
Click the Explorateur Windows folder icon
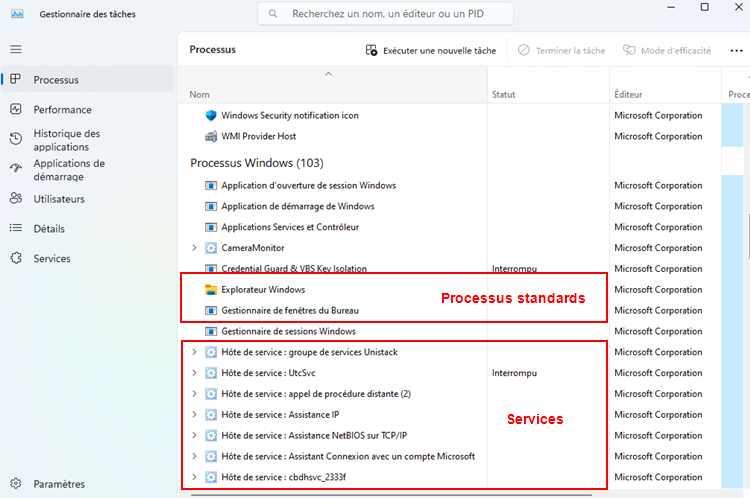pos(211,289)
